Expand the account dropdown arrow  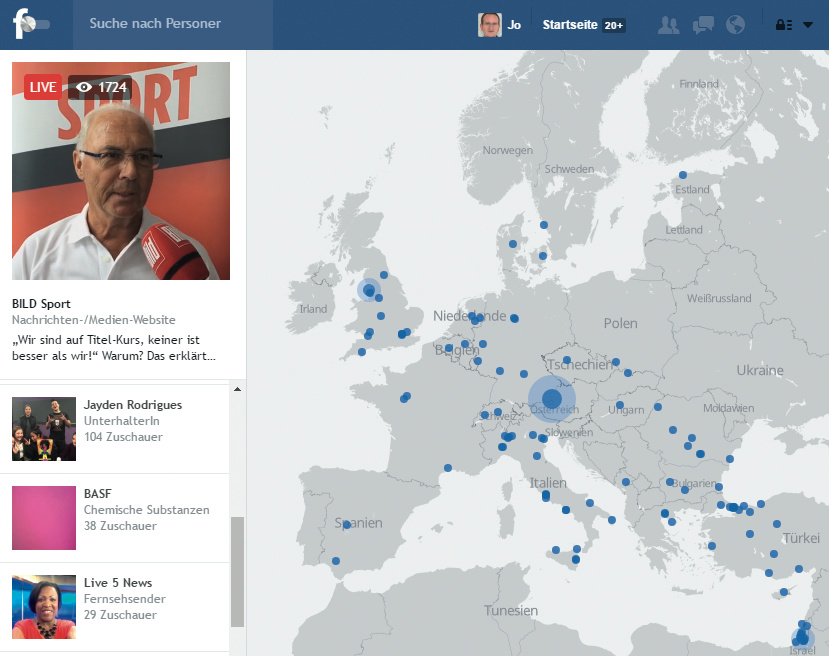[808, 25]
